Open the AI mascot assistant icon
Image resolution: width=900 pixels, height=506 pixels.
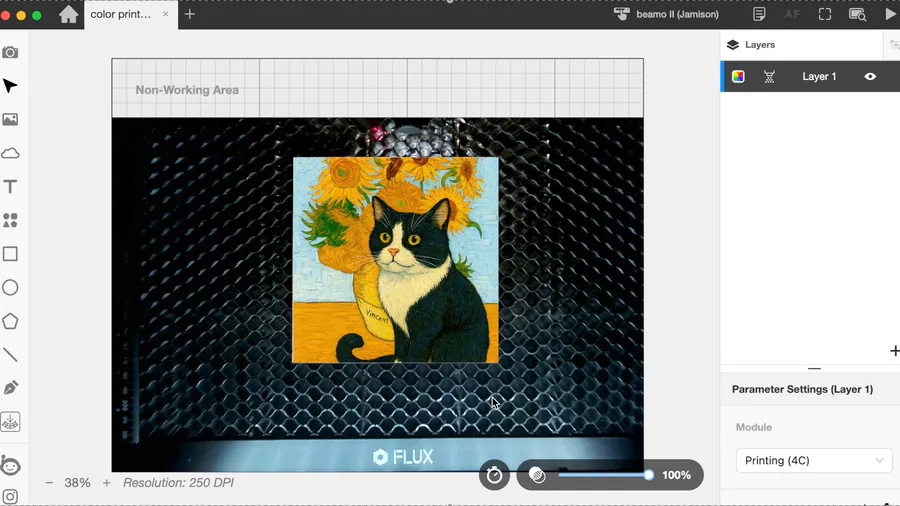point(10,465)
